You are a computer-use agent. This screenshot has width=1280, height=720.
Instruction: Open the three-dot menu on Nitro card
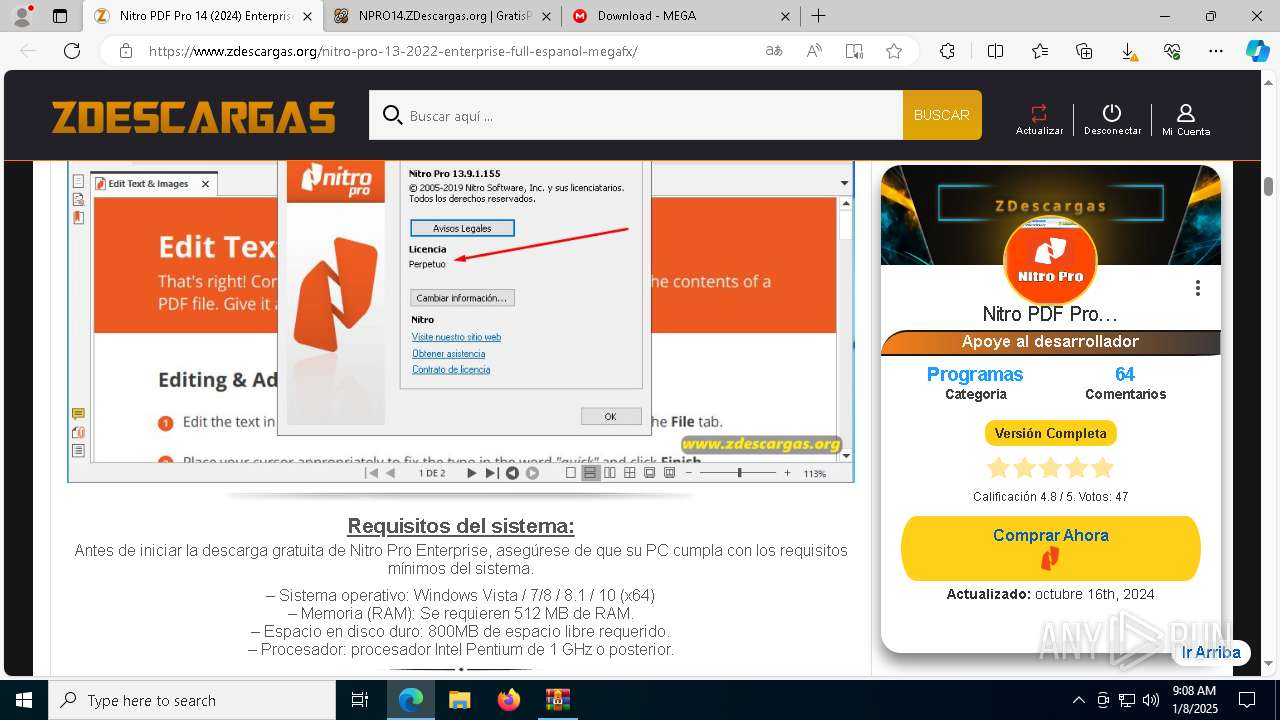1197,288
